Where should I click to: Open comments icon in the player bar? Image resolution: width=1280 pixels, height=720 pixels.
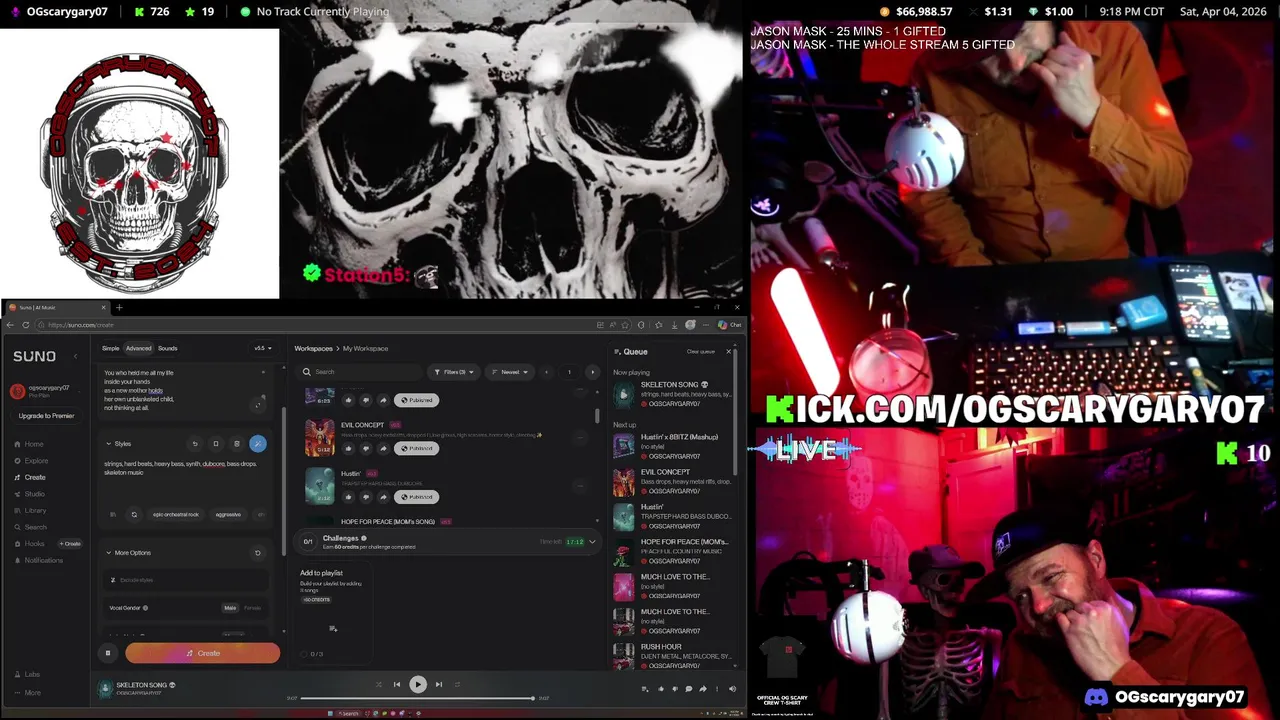[689, 688]
